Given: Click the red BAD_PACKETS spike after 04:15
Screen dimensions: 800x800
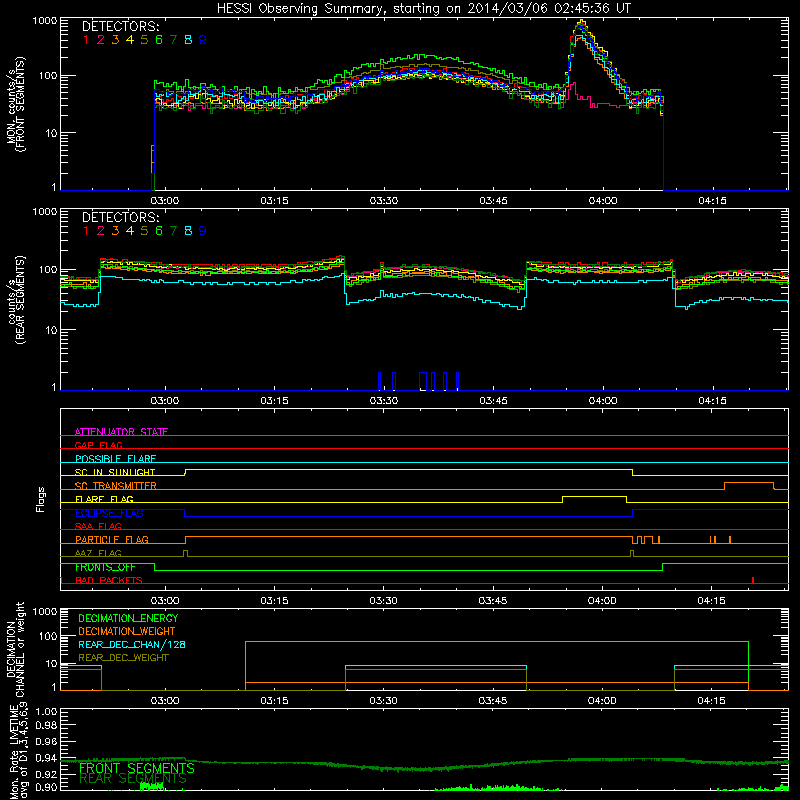Looking at the screenshot, I should click(x=753, y=580).
